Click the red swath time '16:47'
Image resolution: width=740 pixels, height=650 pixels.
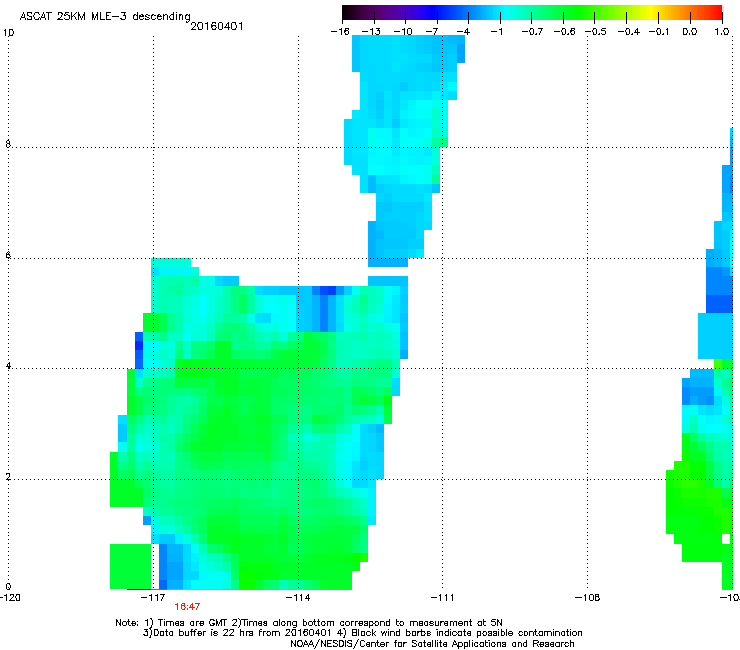click(x=187, y=607)
